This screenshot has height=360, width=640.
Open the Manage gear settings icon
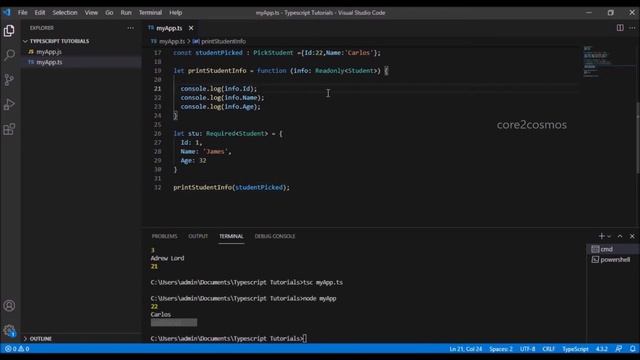[x=9, y=330]
